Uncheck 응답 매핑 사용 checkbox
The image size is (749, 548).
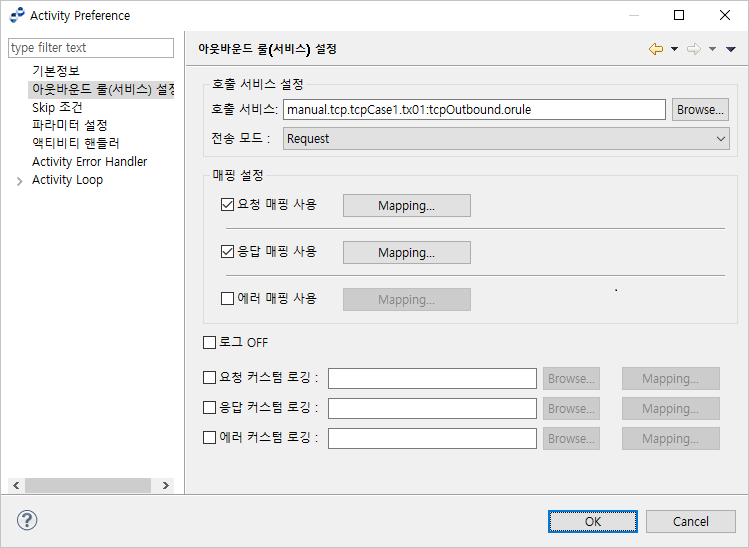(x=227, y=252)
